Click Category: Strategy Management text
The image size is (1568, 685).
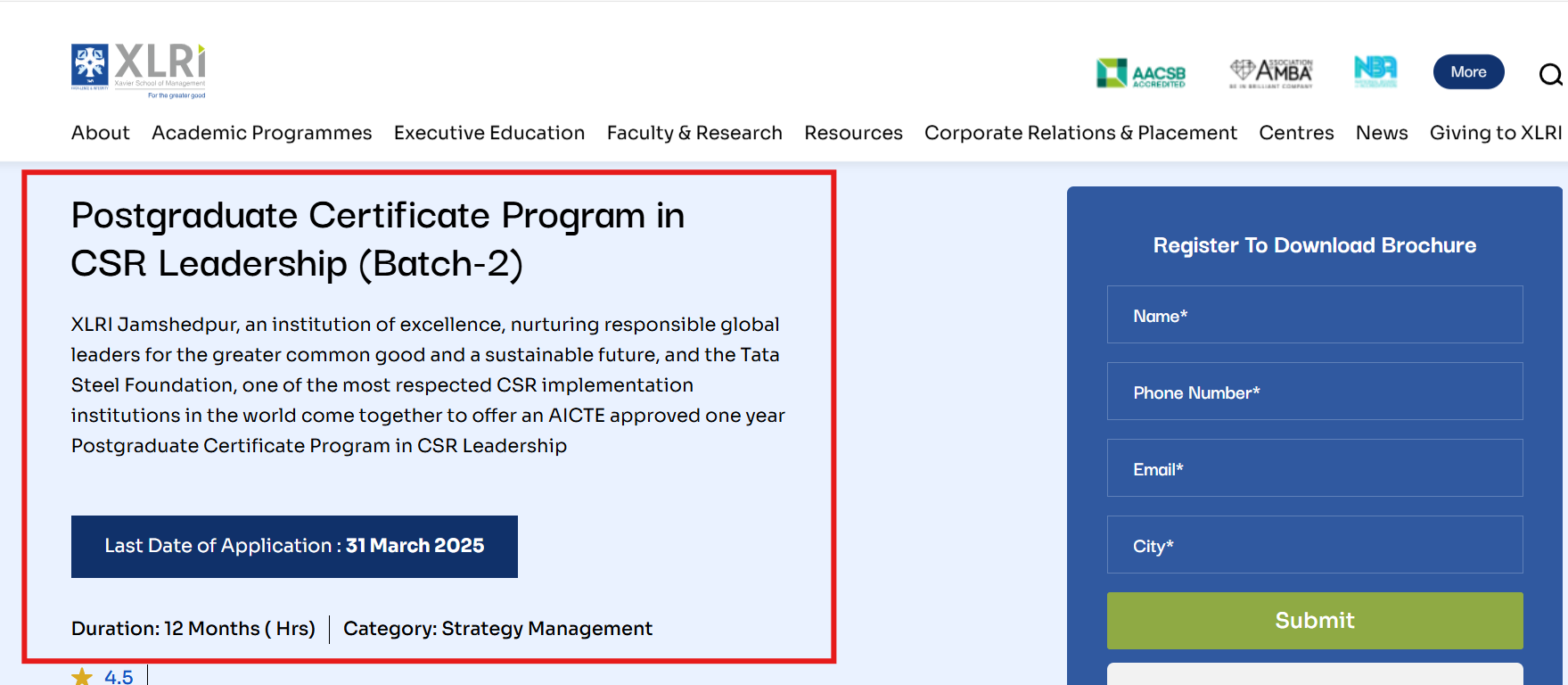(497, 629)
